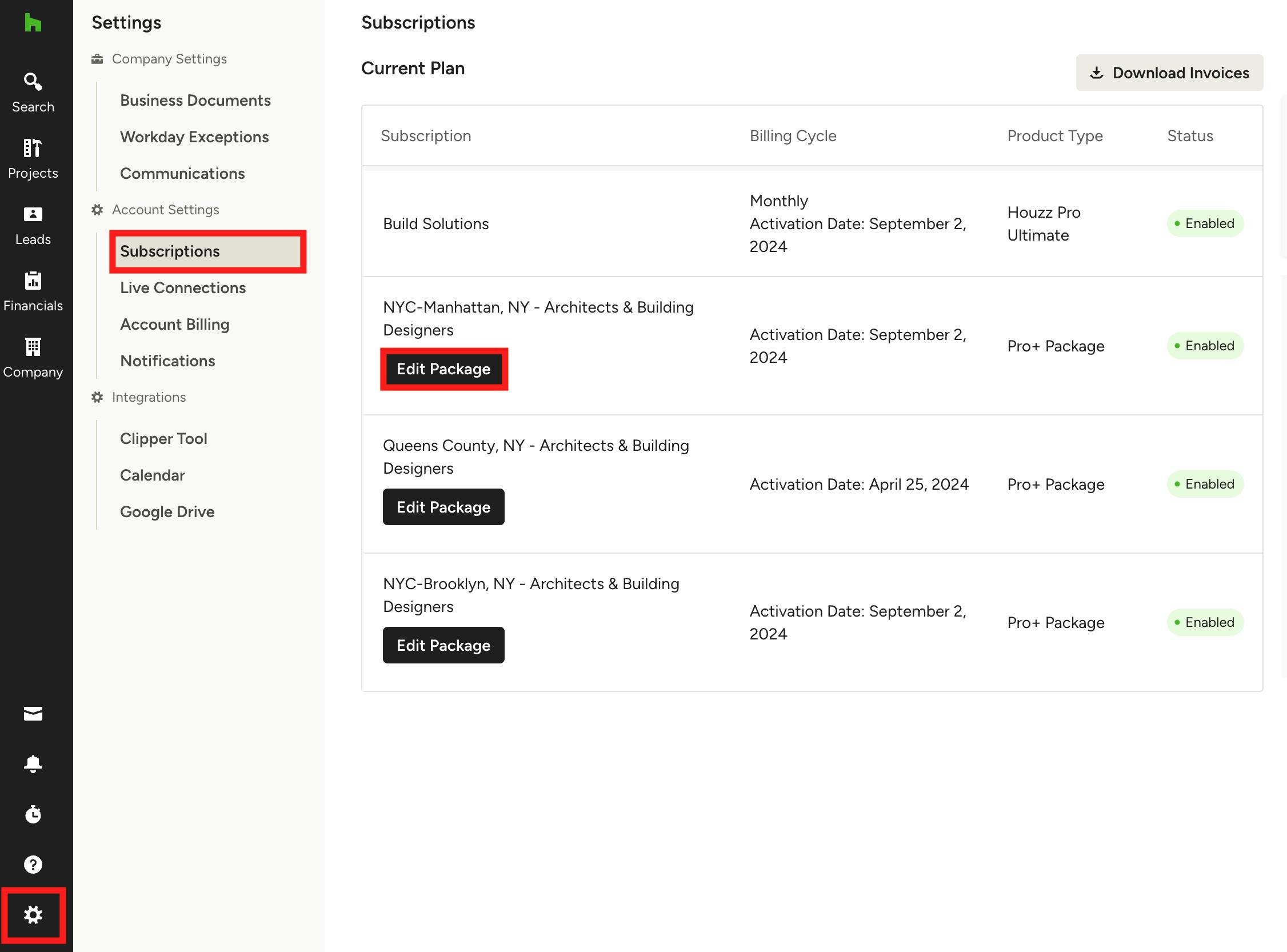Click the Houzz logo icon

(x=33, y=22)
